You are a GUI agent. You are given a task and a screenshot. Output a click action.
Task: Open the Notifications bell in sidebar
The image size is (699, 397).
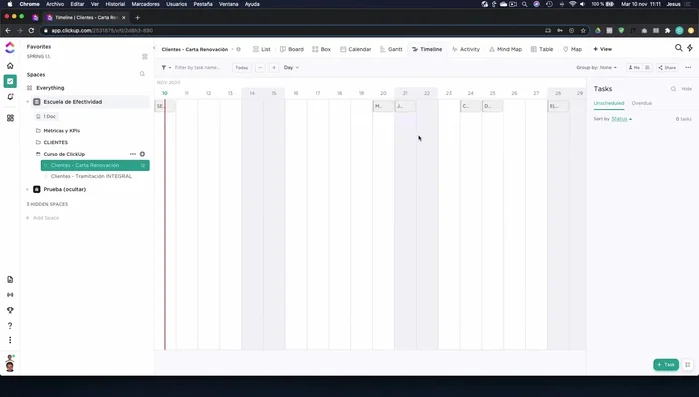[10, 97]
